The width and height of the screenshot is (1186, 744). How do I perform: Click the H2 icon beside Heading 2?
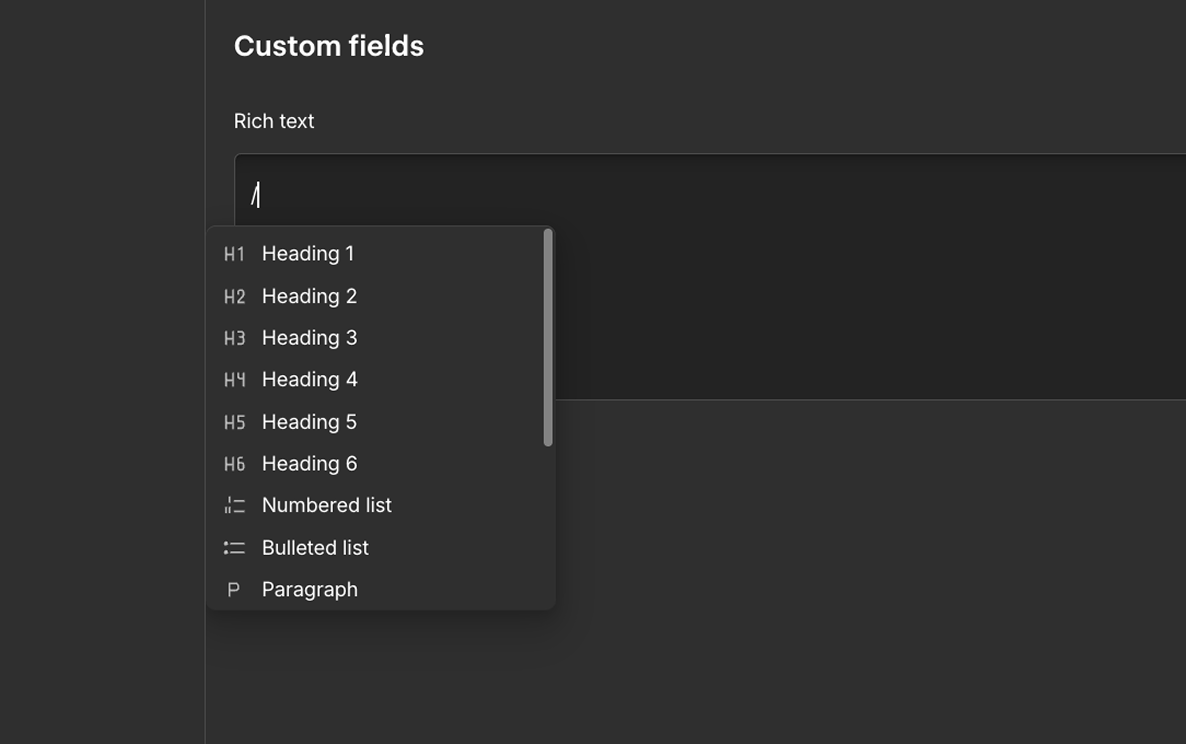coord(234,296)
